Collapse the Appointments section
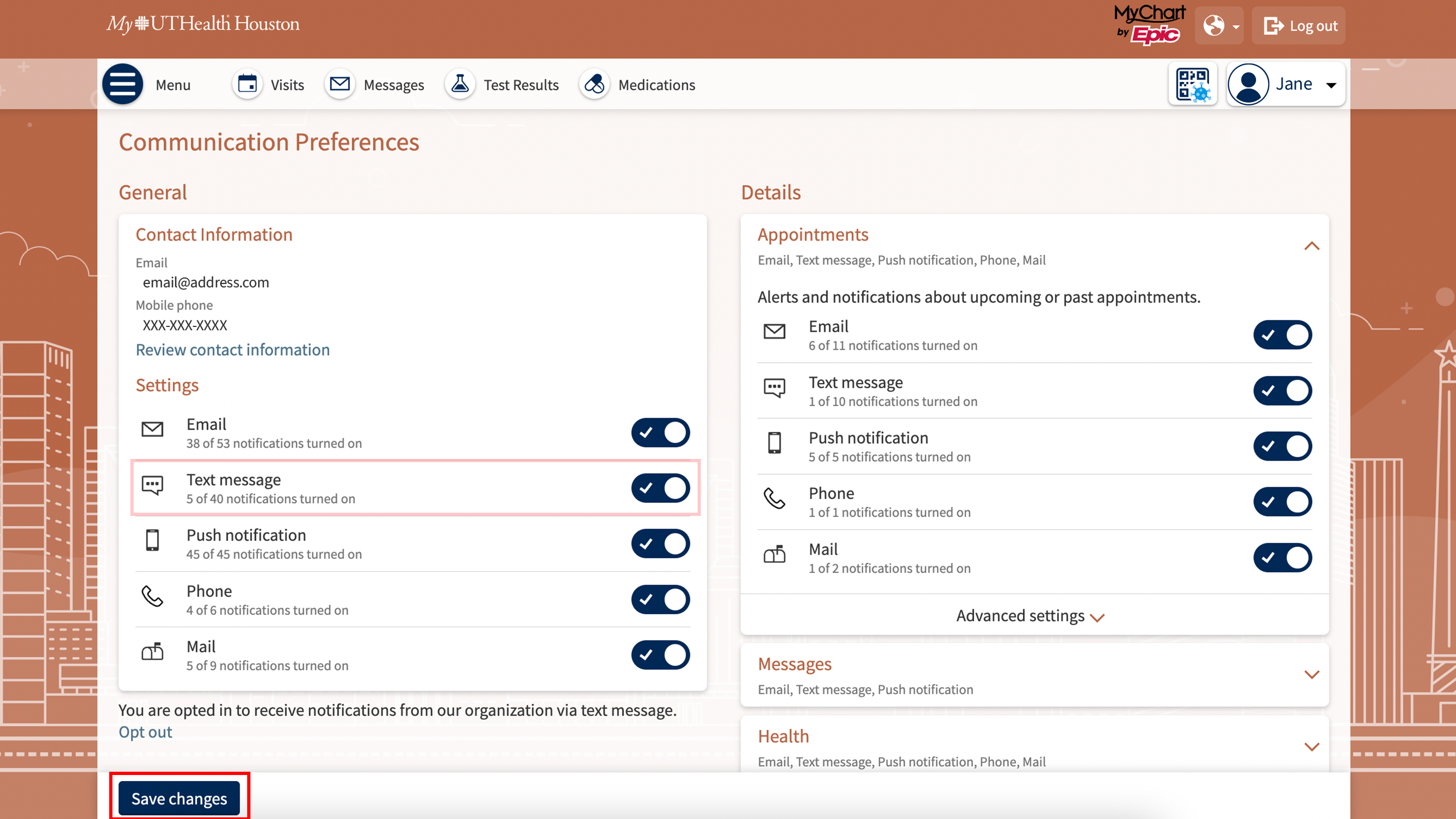Image resolution: width=1456 pixels, height=819 pixels. coord(1311,247)
